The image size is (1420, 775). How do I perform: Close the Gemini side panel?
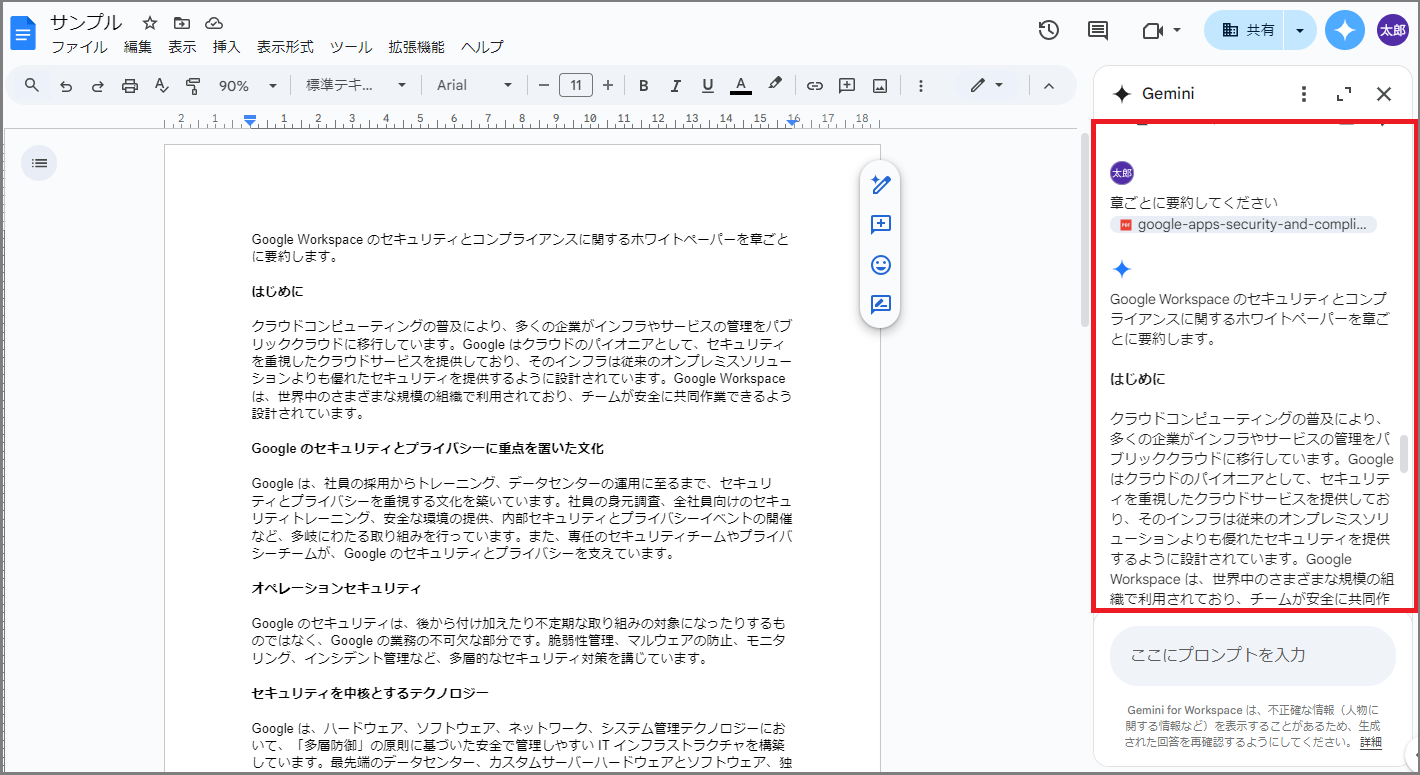1384,94
